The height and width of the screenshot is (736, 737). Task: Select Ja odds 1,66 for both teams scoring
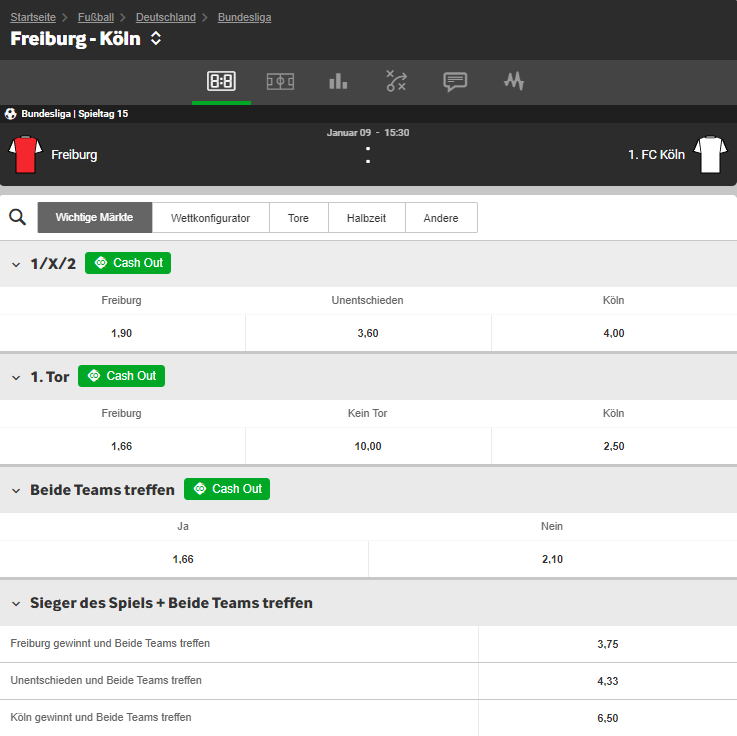(x=184, y=559)
